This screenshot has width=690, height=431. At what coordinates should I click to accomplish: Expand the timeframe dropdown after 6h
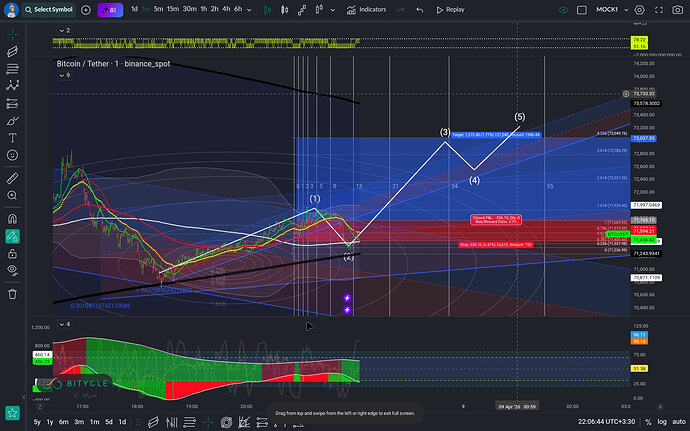(250, 10)
